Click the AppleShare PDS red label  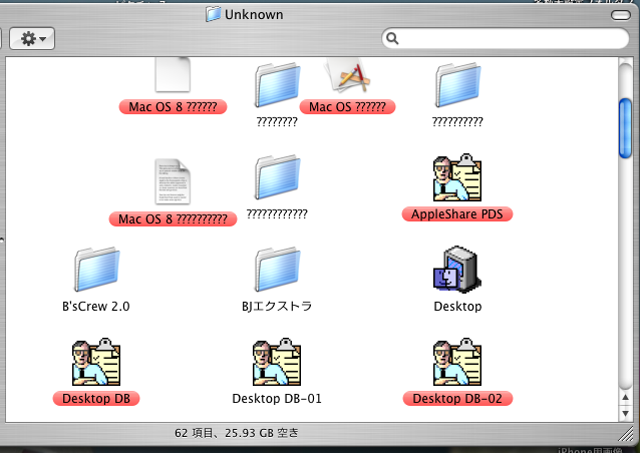point(458,214)
